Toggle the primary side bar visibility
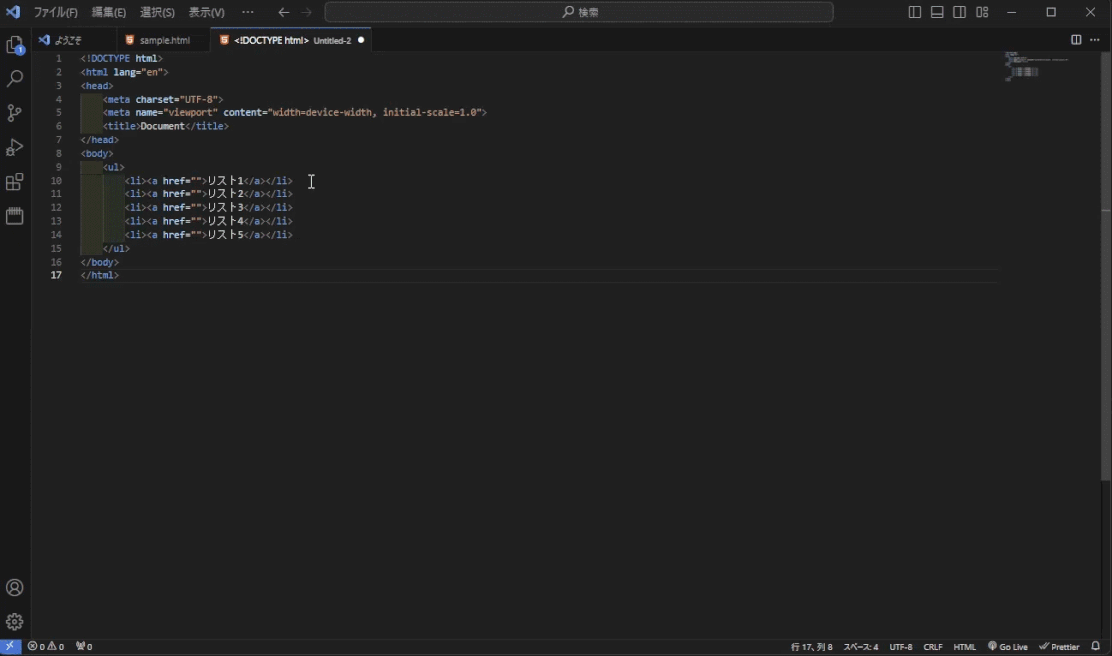1112x656 pixels. (915, 12)
